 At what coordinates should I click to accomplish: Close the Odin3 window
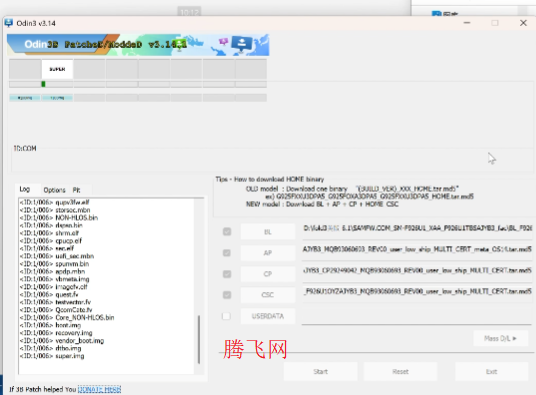pyautogui.click(x=523, y=23)
